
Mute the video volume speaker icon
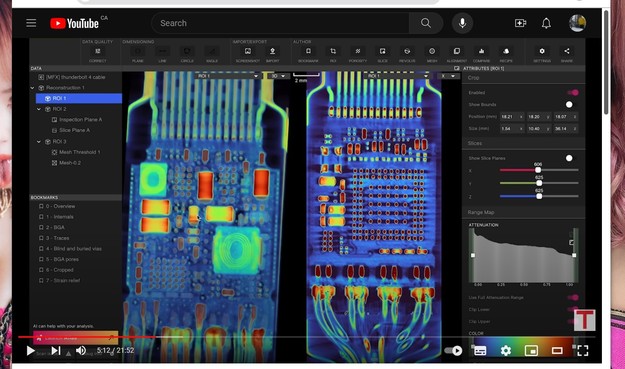pos(81,351)
